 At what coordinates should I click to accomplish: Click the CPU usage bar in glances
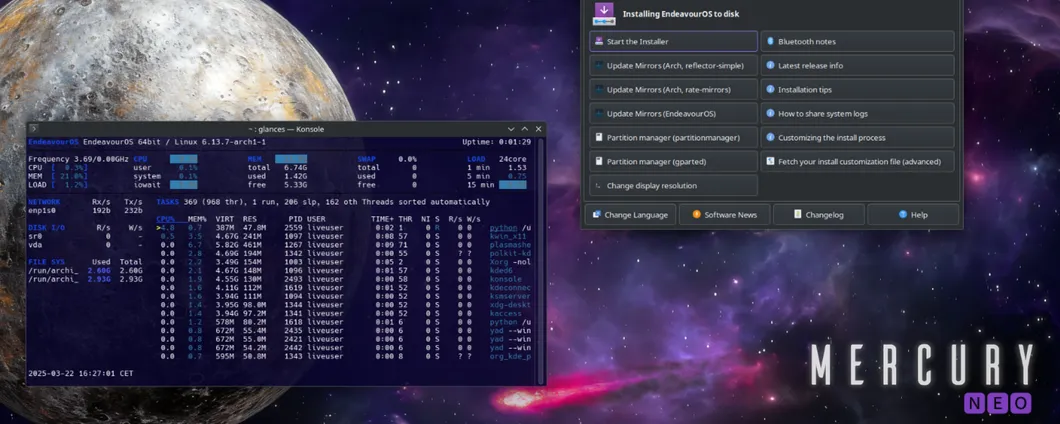183,159
